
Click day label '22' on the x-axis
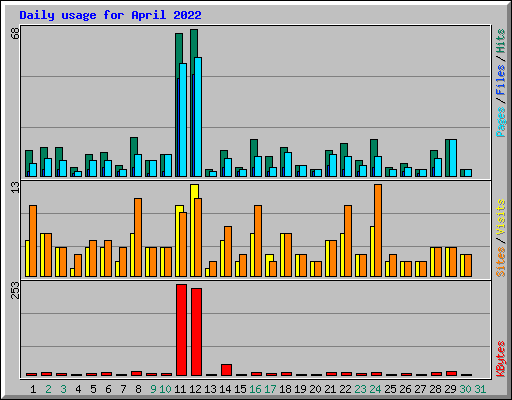pyautogui.click(x=345, y=389)
